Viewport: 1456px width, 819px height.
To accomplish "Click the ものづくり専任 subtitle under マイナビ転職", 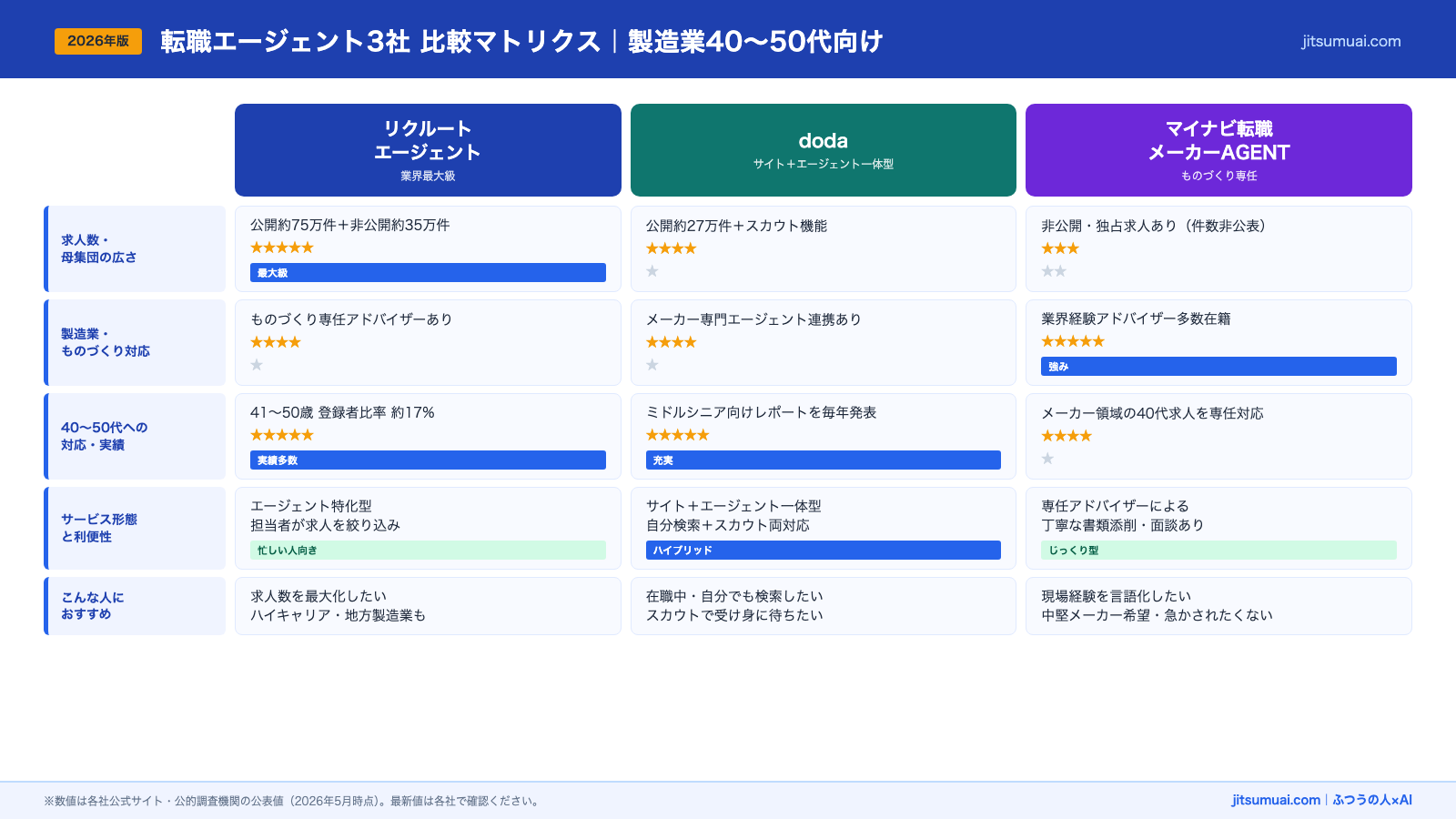I will (x=1218, y=176).
